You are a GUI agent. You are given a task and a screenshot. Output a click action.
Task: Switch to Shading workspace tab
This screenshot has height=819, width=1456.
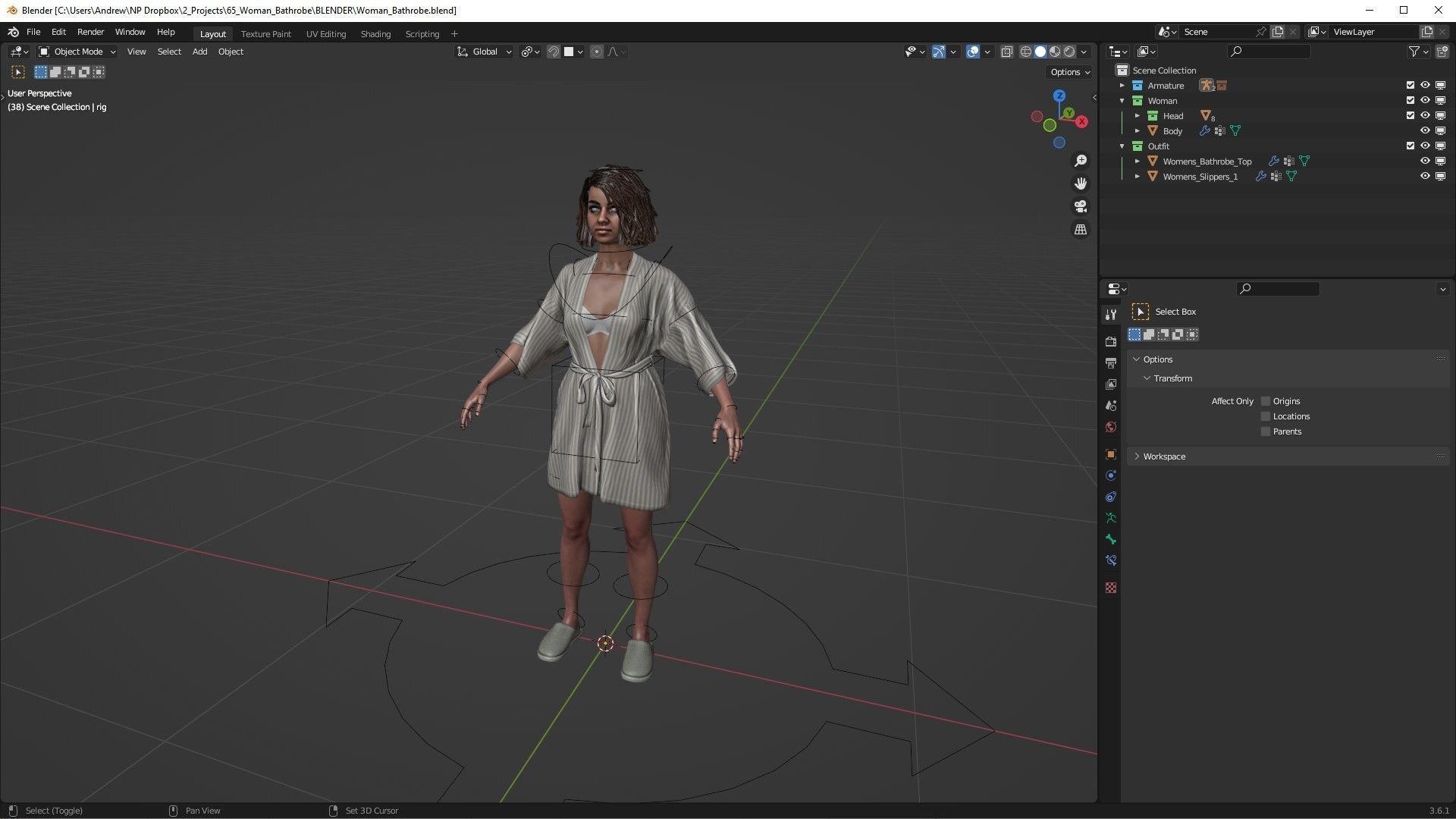pyautogui.click(x=375, y=33)
